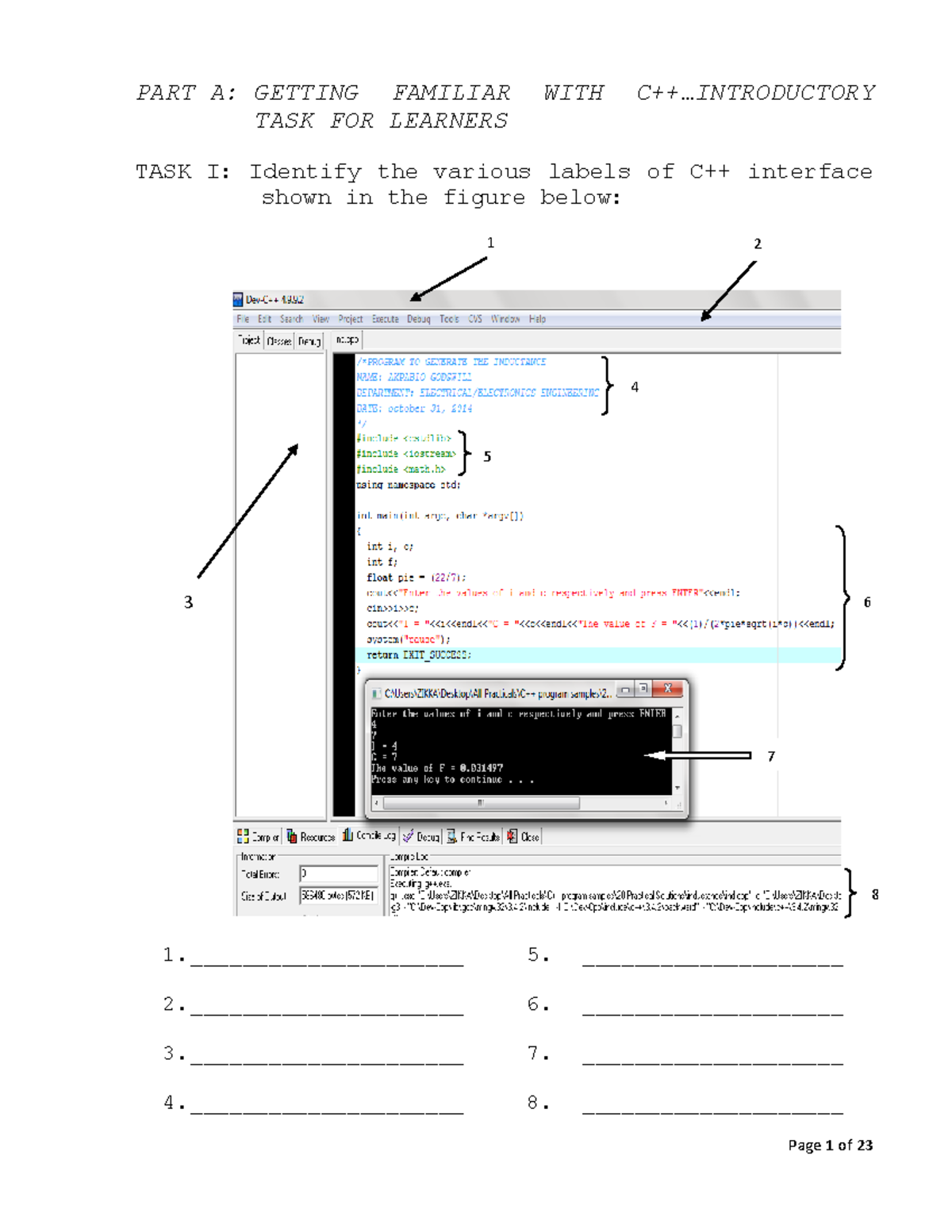Screen dimensions: 952x1232
Task: Click the Dev-C++ icon in the title bar
Action: [x=237, y=299]
